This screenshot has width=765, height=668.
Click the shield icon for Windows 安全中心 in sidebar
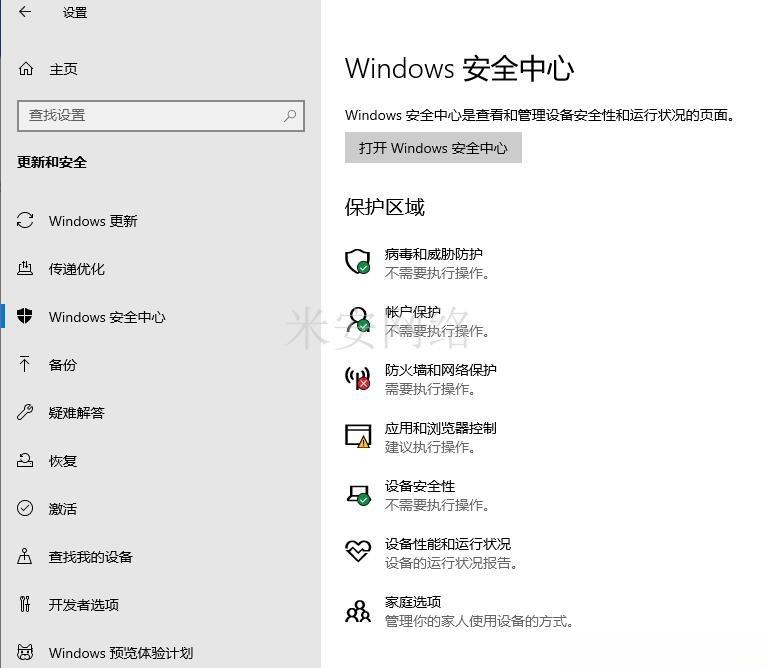(24, 316)
